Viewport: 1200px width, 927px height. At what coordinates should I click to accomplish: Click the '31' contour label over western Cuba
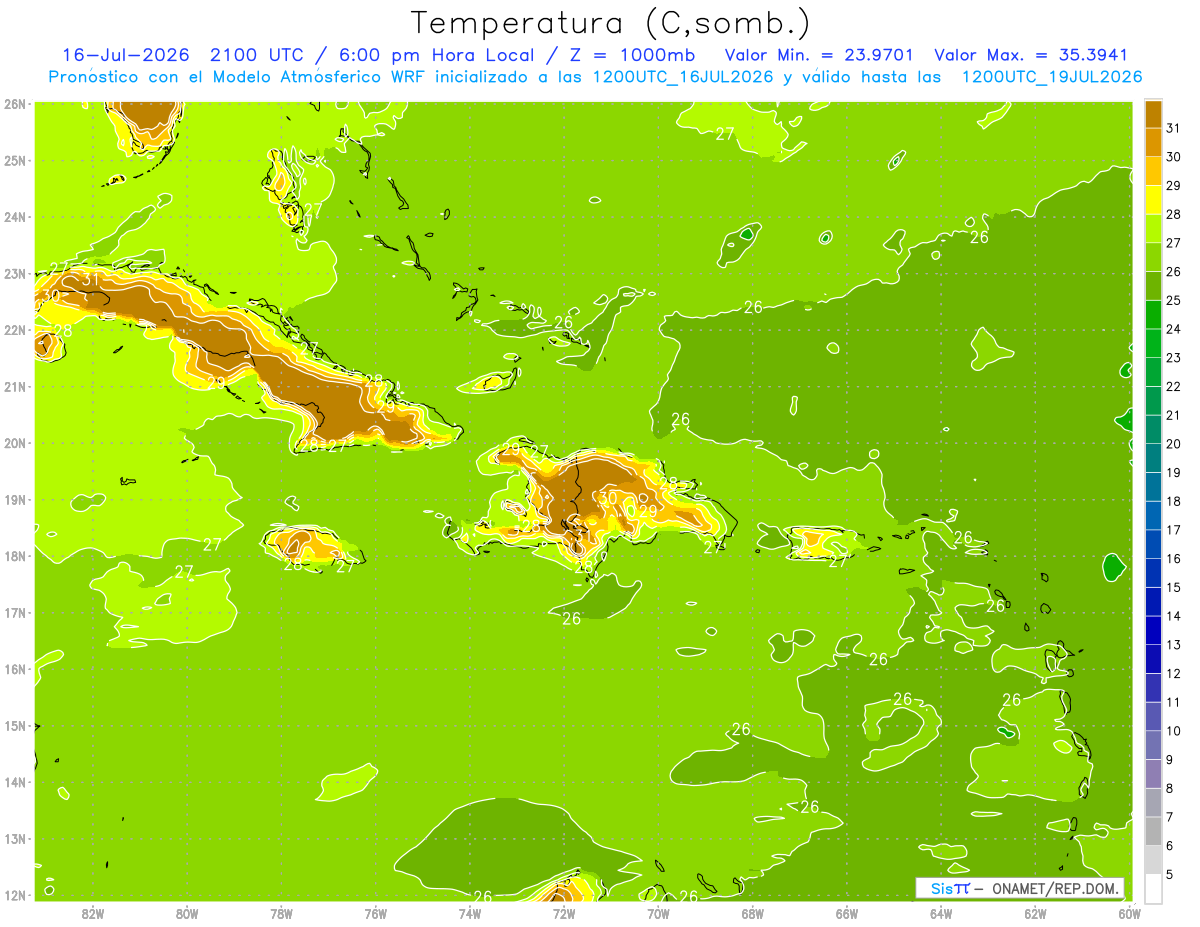coord(90,279)
